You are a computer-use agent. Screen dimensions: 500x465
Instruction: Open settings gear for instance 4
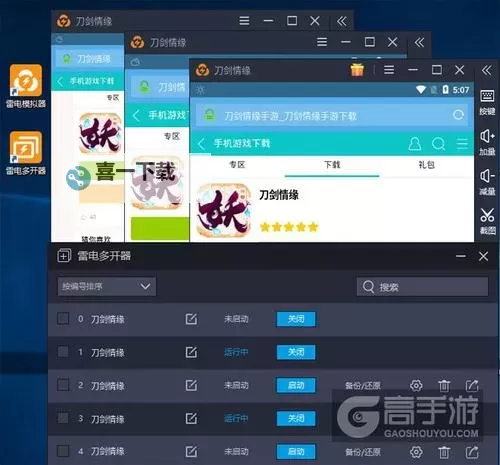click(x=416, y=452)
